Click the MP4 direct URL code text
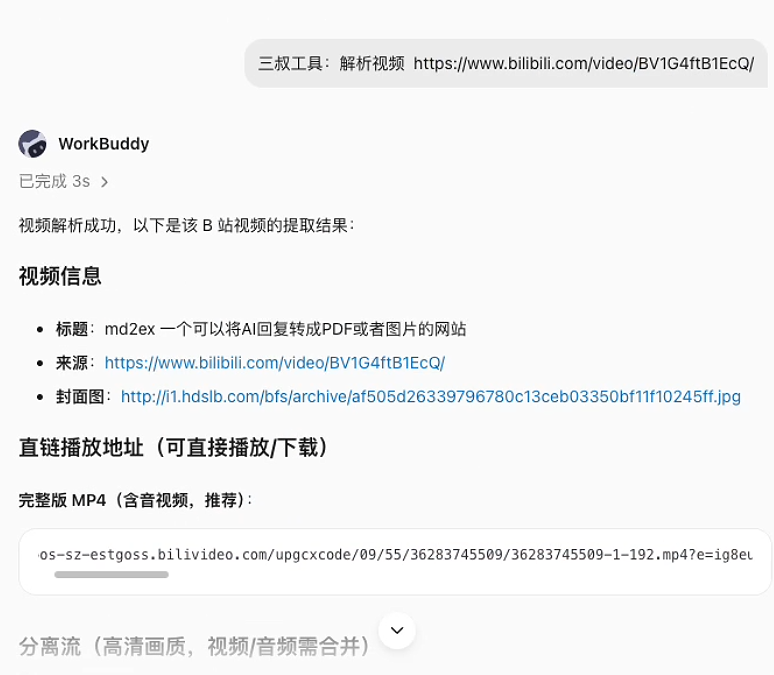The width and height of the screenshot is (774, 675). (x=395, y=555)
